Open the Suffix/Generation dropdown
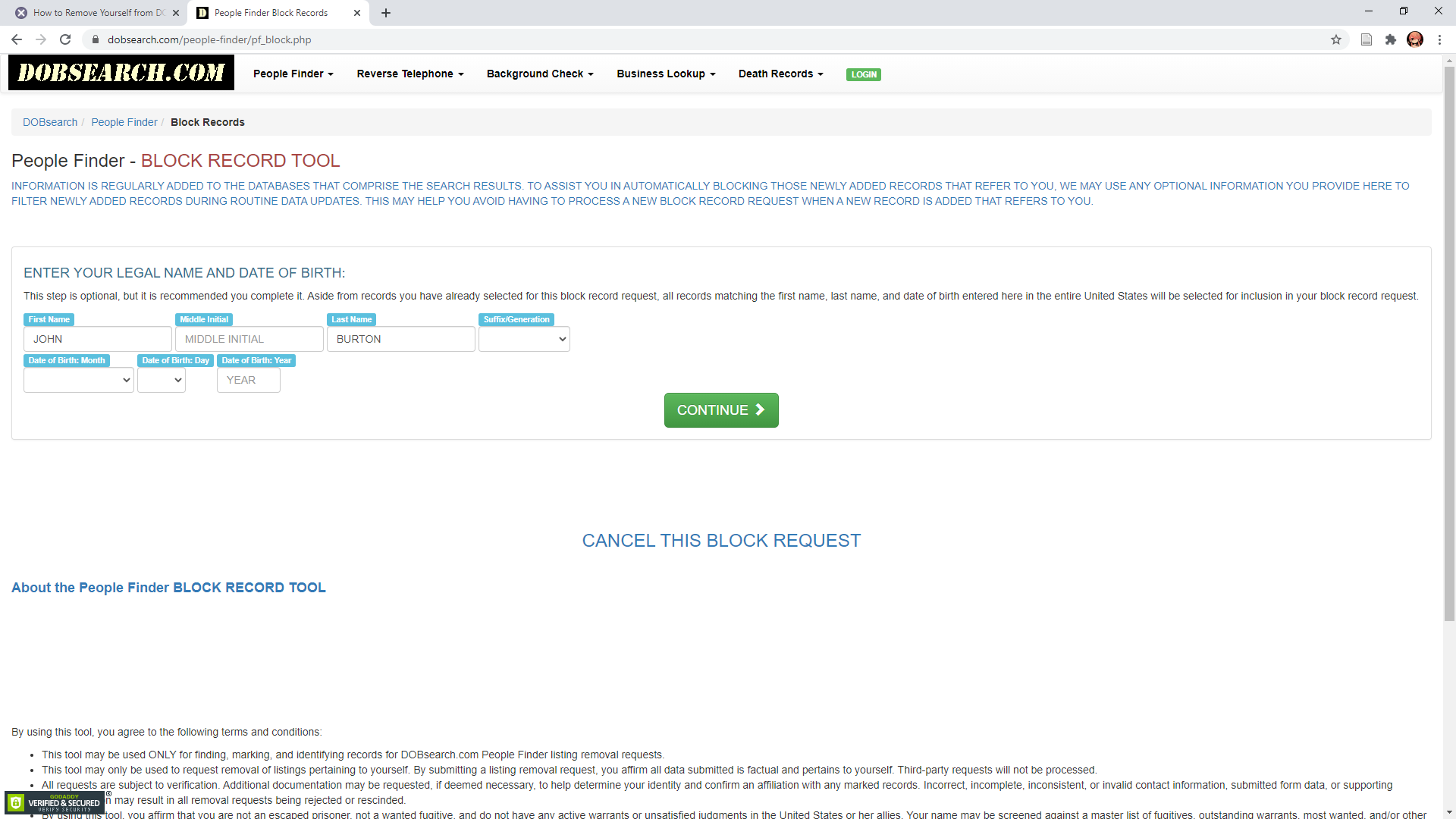The image size is (1456, 819). (x=524, y=339)
